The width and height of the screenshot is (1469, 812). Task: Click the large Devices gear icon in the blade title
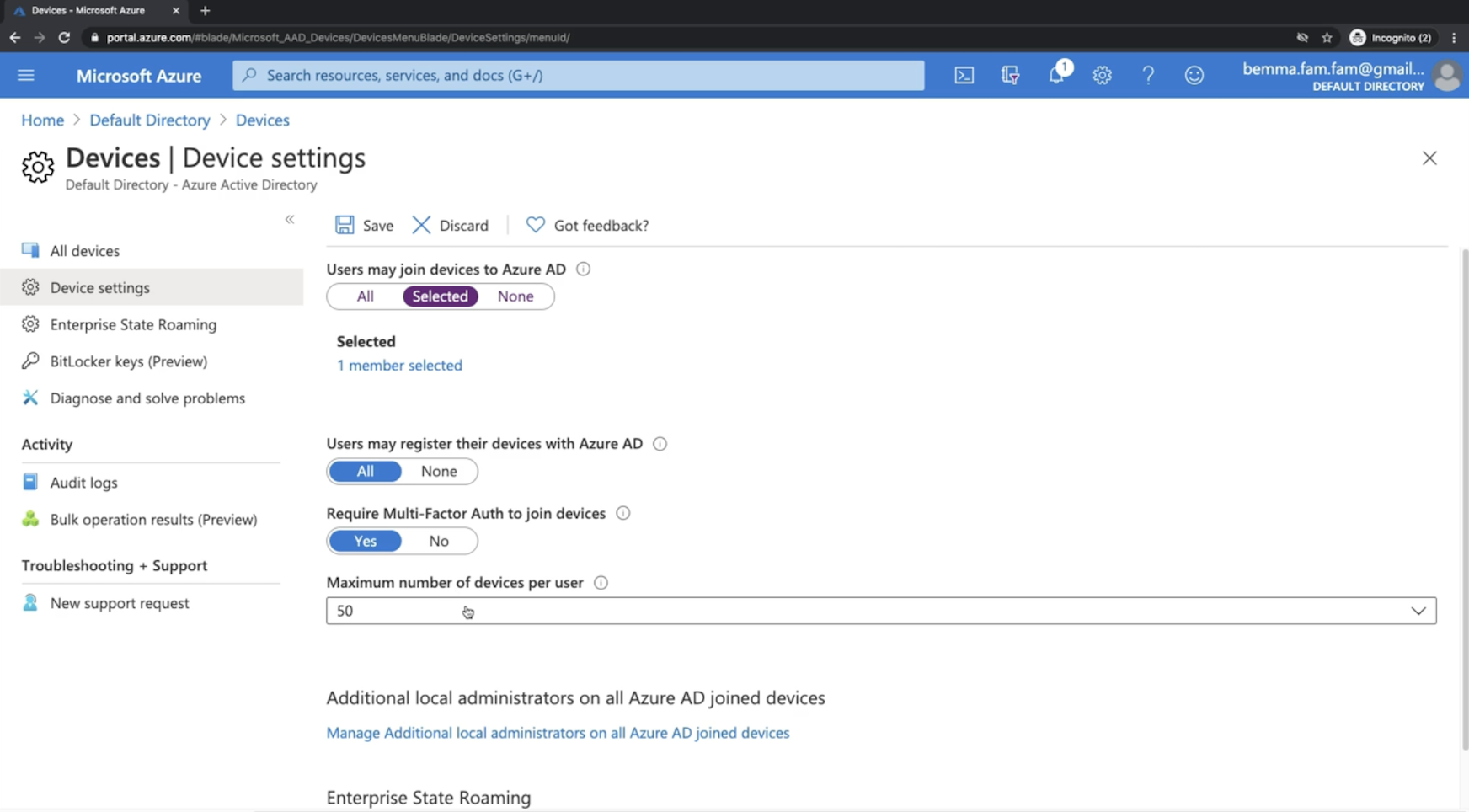[38, 167]
